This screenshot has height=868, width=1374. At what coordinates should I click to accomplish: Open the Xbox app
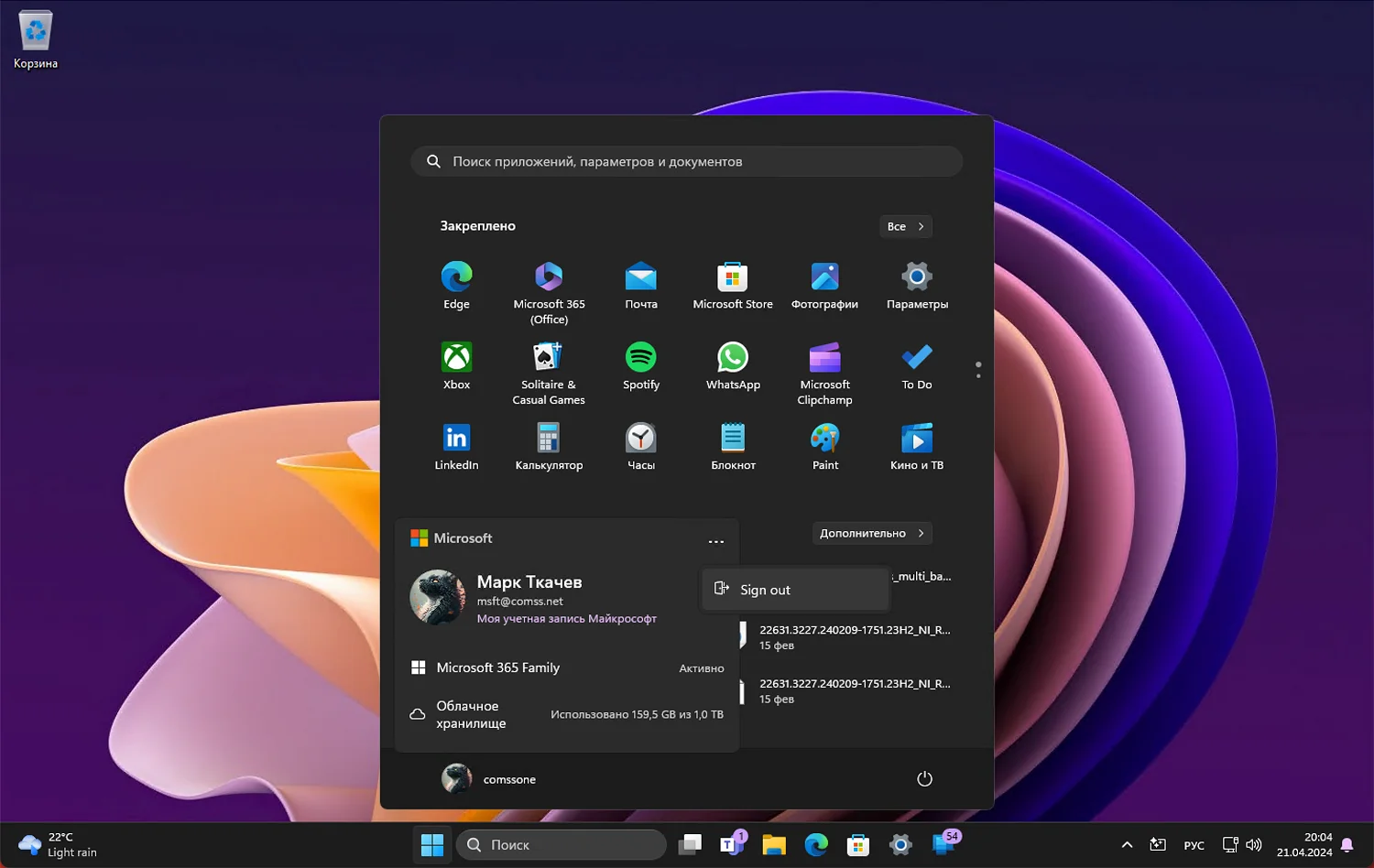tap(456, 366)
